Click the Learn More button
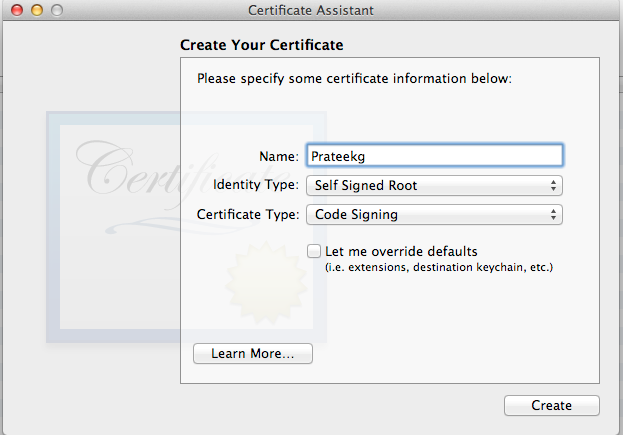Screen dimensions: 623x435 click(x=252, y=354)
